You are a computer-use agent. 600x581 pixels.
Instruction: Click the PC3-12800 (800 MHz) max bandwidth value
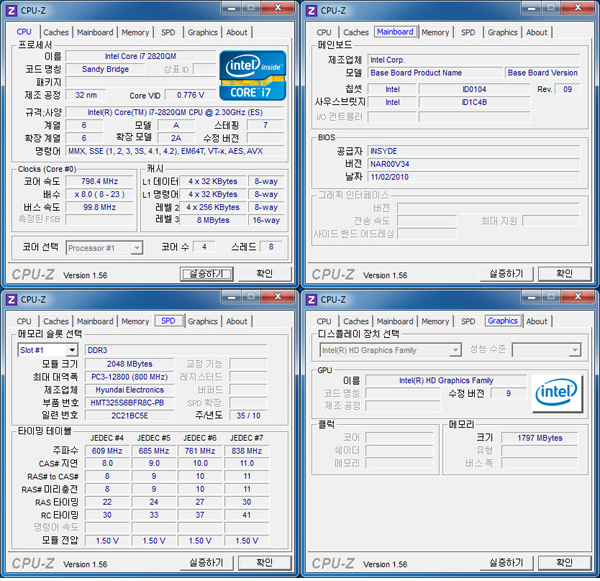(x=129, y=377)
